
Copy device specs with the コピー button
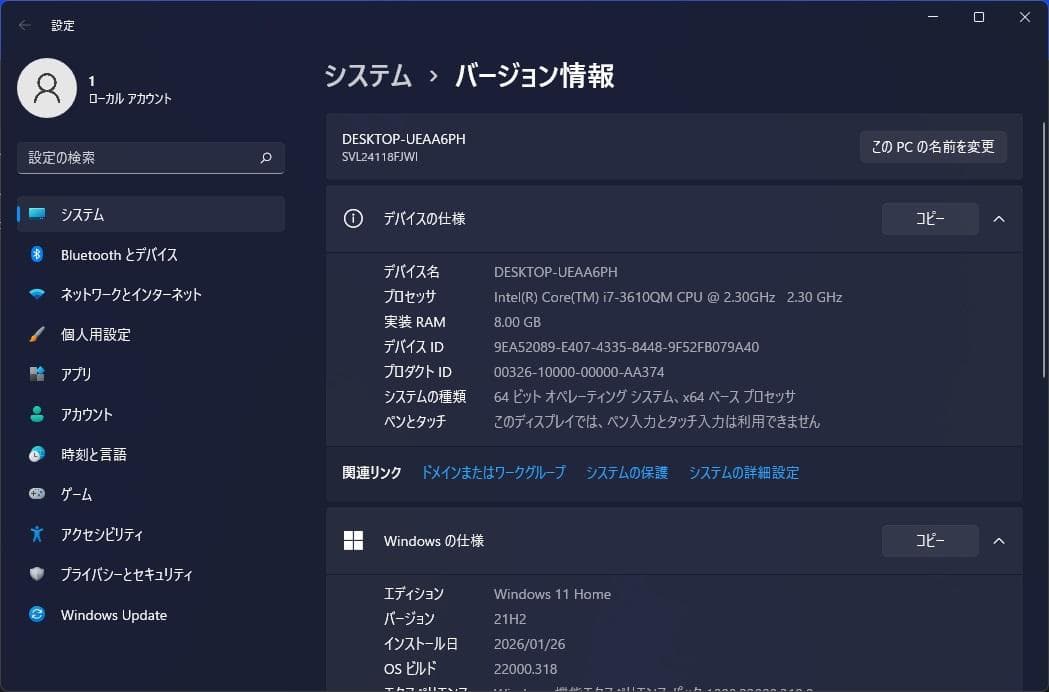click(x=929, y=218)
